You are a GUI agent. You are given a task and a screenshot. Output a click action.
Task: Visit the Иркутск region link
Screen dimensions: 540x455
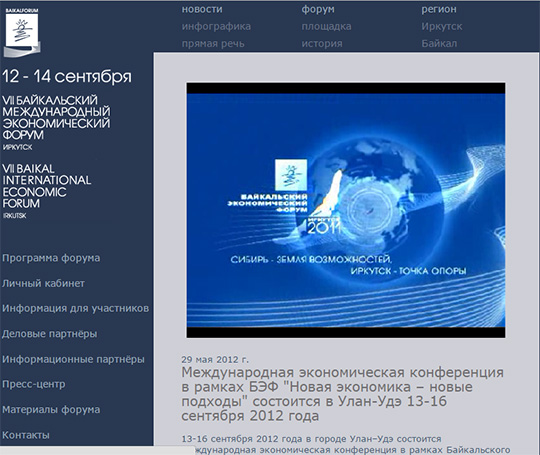[x=442, y=27]
